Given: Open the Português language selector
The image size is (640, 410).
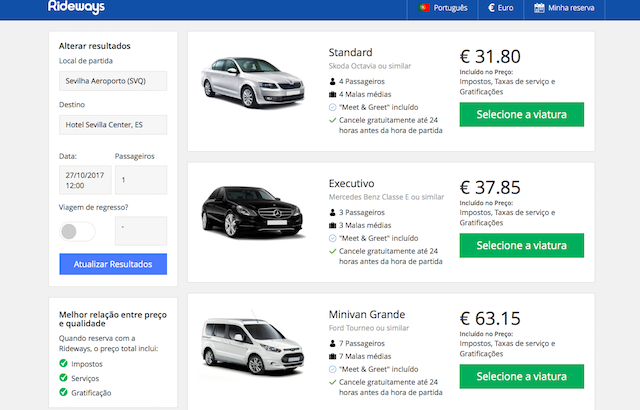Looking at the screenshot, I should pos(442,8).
